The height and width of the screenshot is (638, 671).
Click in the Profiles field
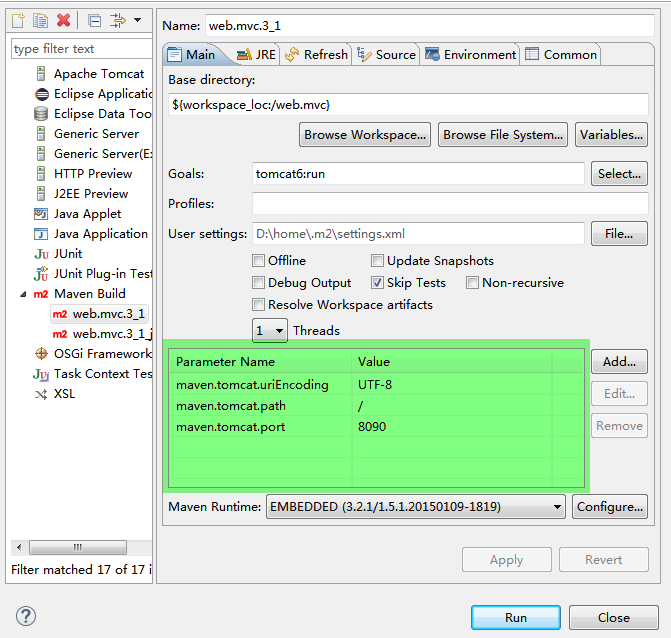tap(450, 204)
